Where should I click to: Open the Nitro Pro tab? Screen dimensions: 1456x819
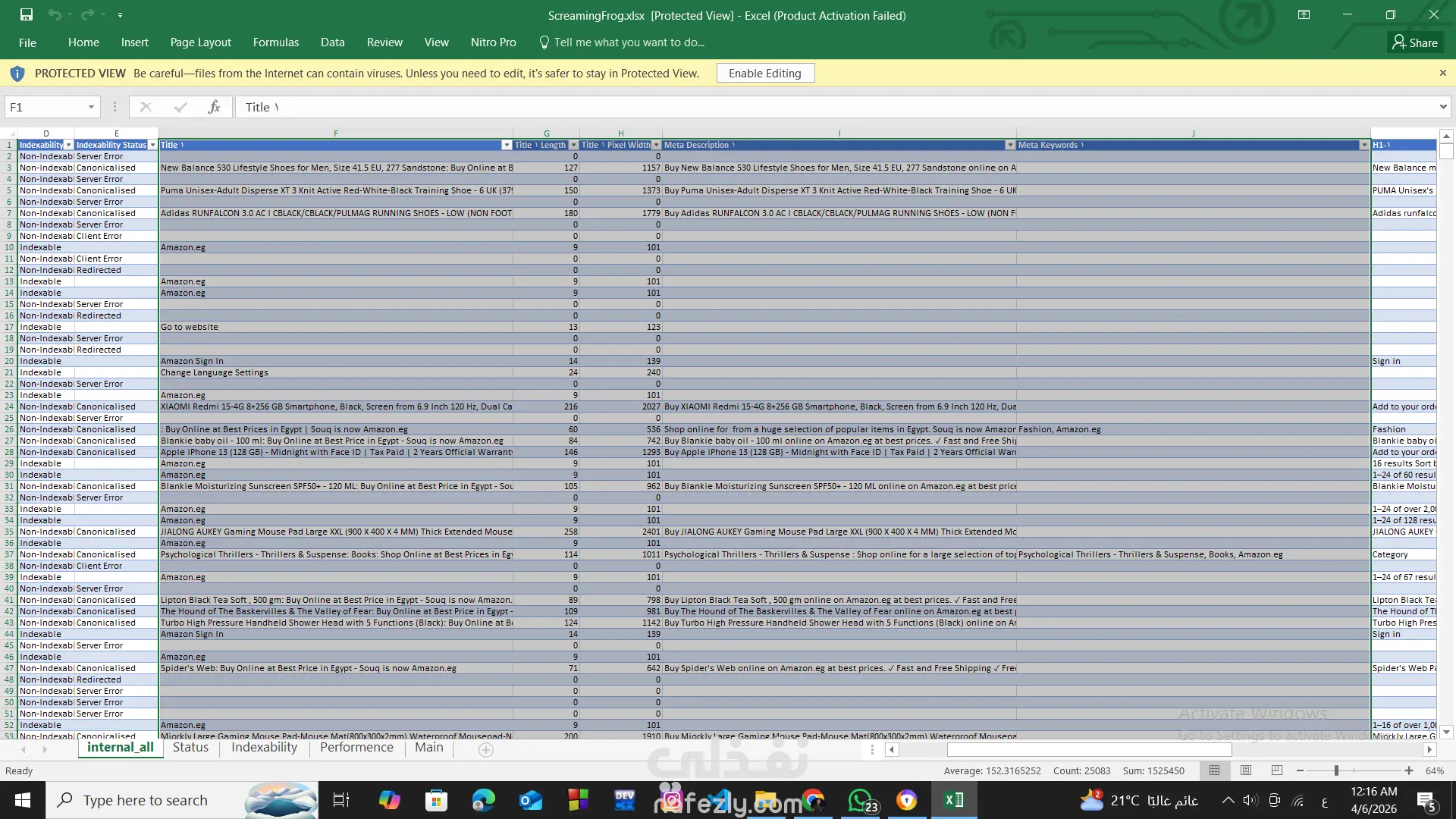click(494, 42)
